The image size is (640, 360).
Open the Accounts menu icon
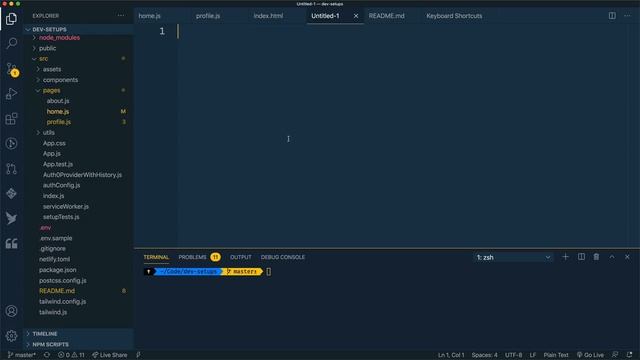(x=11, y=311)
